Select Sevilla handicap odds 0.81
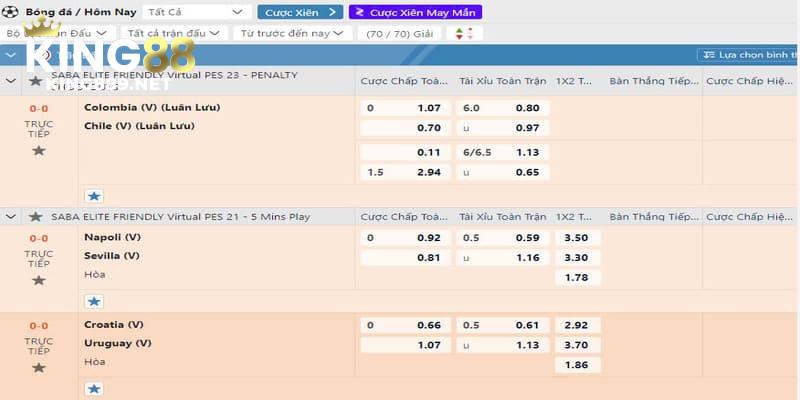 pyautogui.click(x=406, y=258)
